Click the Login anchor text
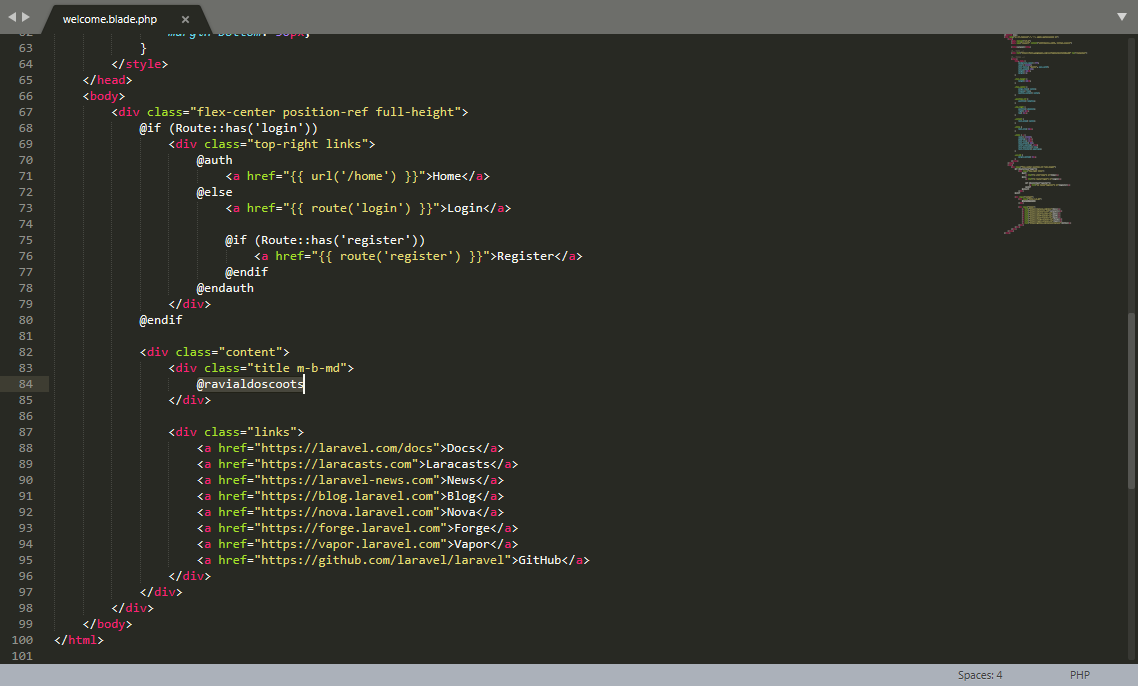1138x686 pixels. click(465, 208)
